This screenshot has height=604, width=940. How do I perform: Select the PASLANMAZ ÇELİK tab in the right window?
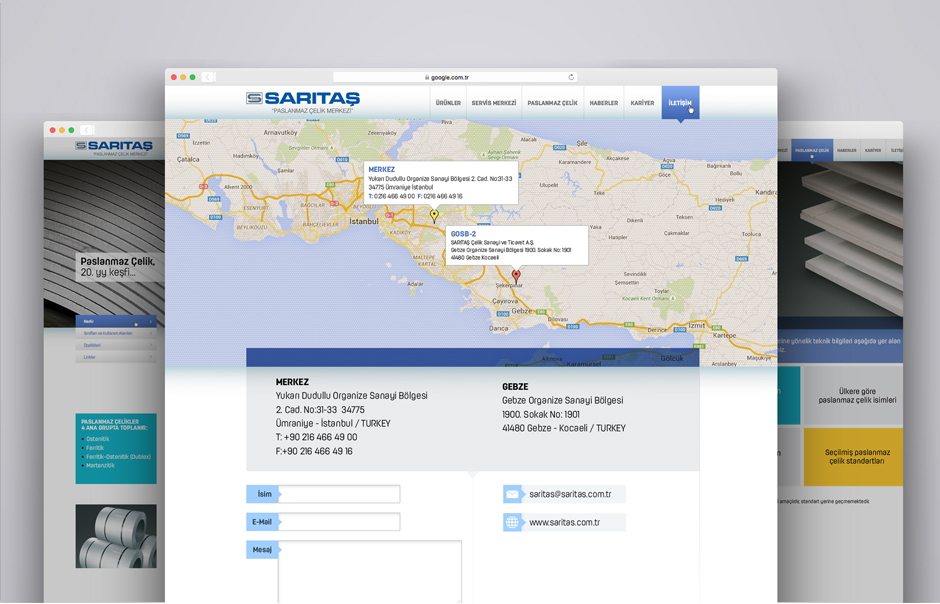point(812,150)
